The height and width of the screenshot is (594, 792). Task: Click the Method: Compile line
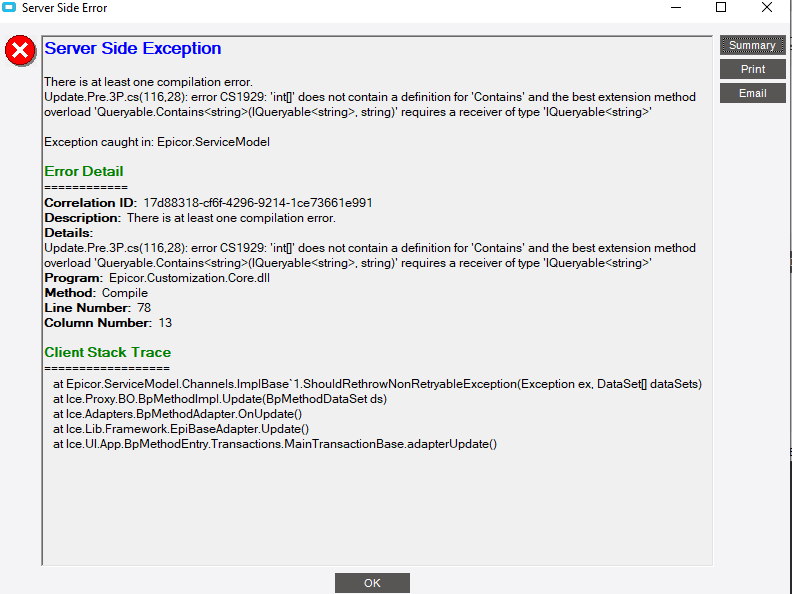tap(96, 293)
